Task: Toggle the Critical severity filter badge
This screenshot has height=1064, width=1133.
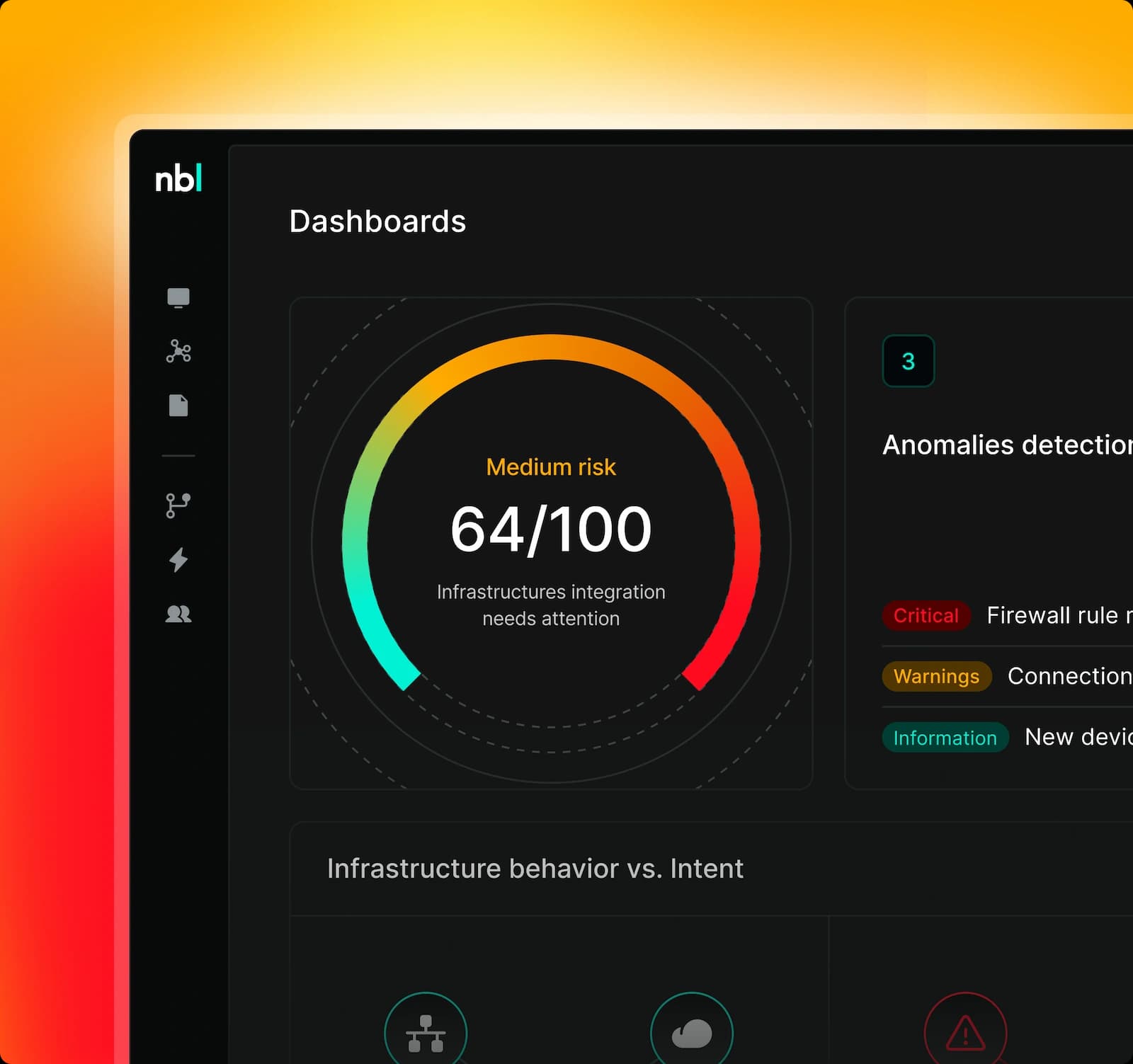Action: tap(926, 615)
